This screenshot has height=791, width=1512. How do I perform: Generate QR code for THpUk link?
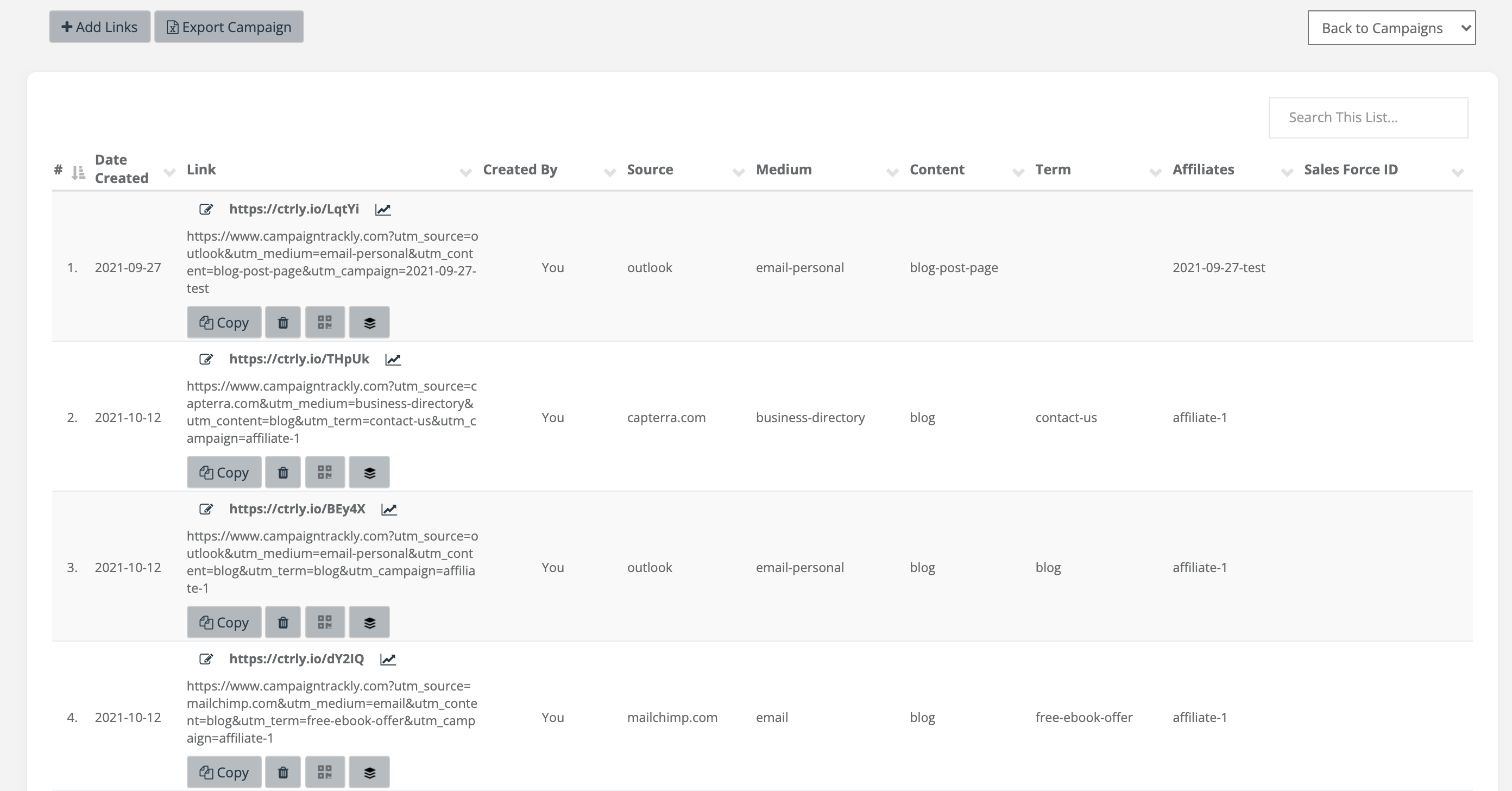coord(325,472)
